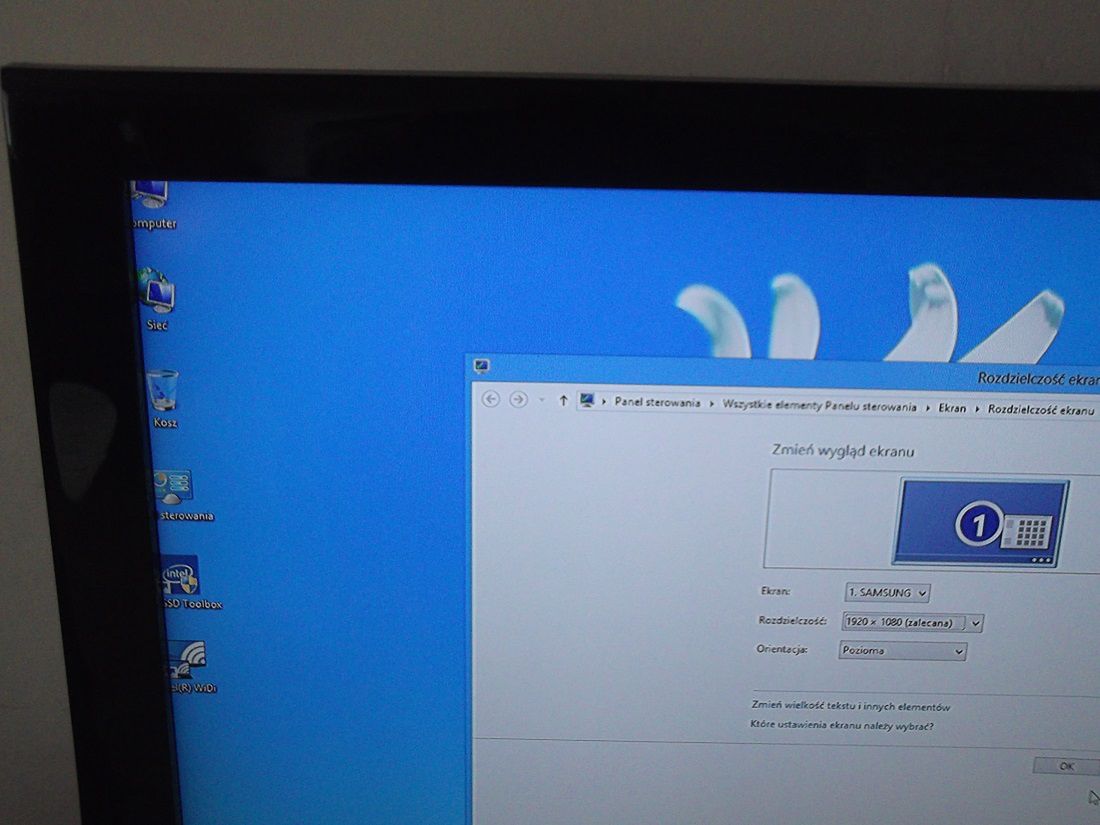1100x825 pixels.
Task: Go forward with the forward arrow
Action: [518, 399]
